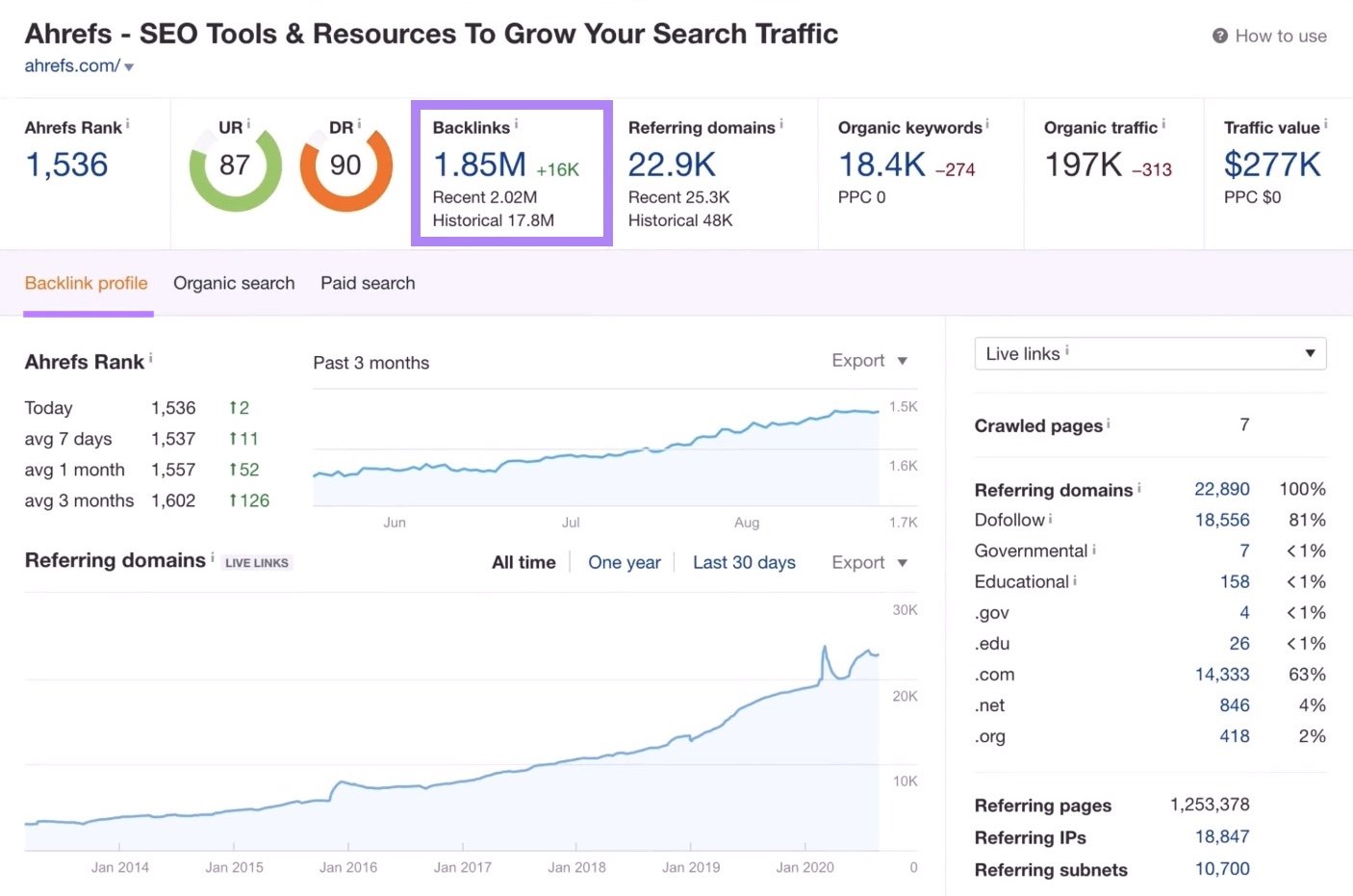Click the Recent 2.02M backlinks text
This screenshot has height=896, width=1353.
click(x=485, y=197)
